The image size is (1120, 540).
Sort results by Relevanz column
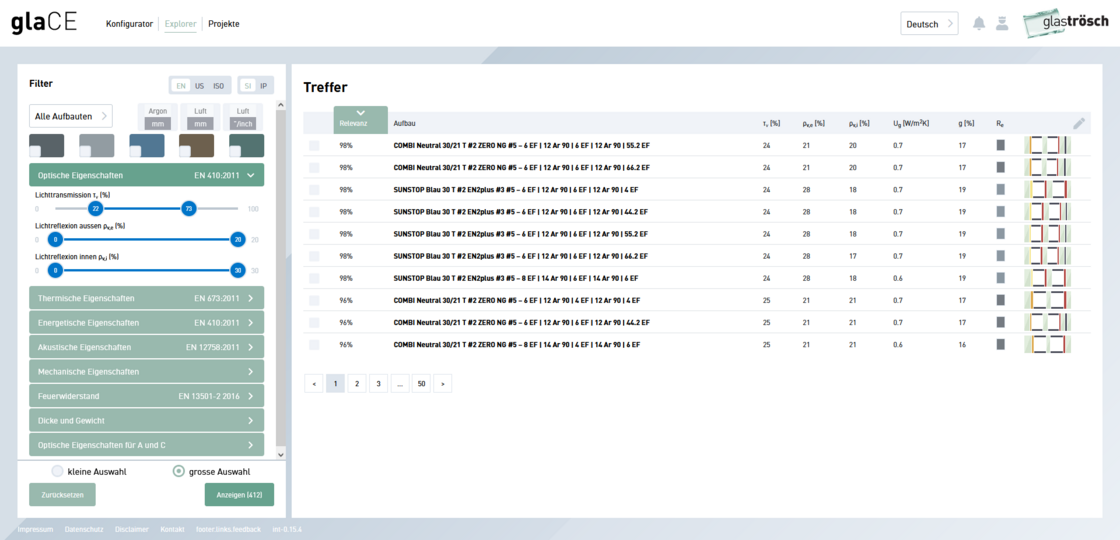pos(361,119)
